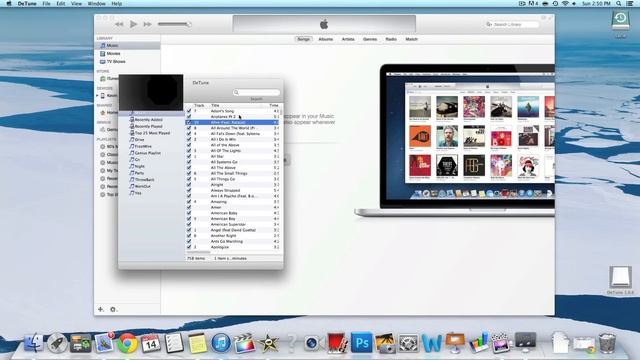Viewport: 640px width, 360px height.
Task: Open Spotlight search in menu bar
Action: [619, 3]
